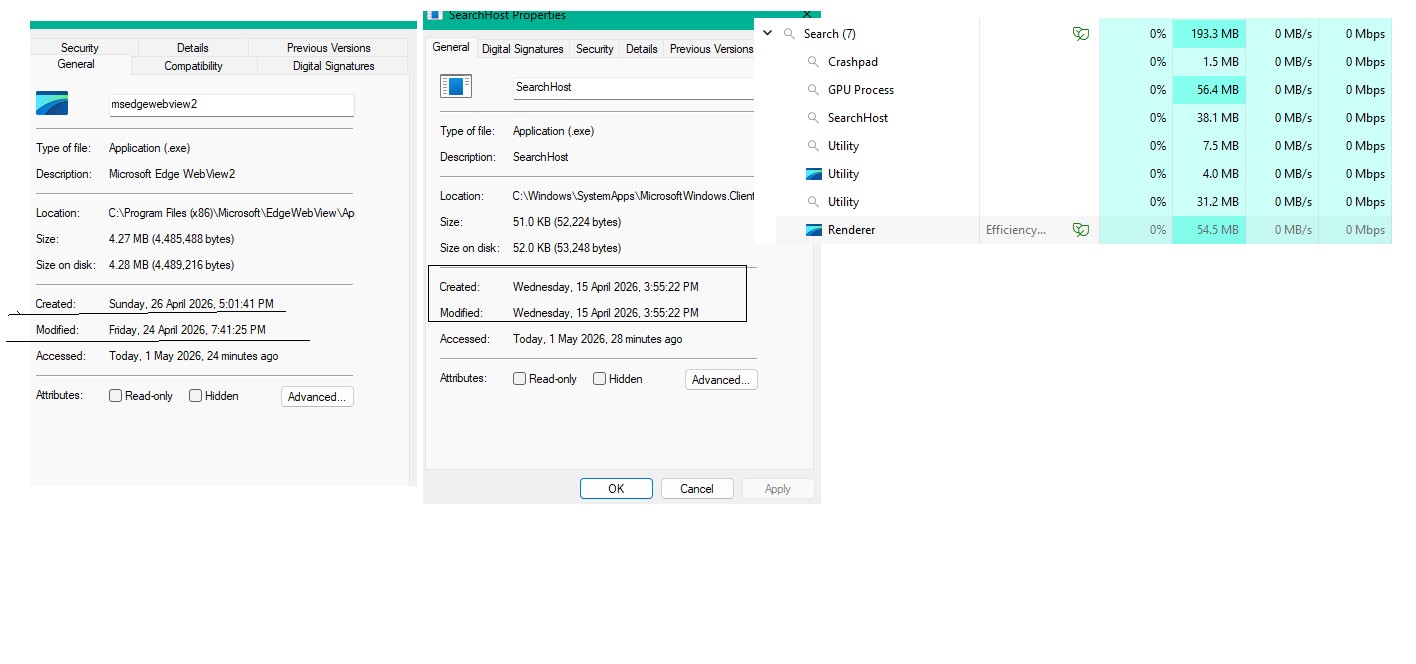Viewport: 1416px width, 664px height.
Task: Click the msedgewebview2 application icon
Action: 52,103
